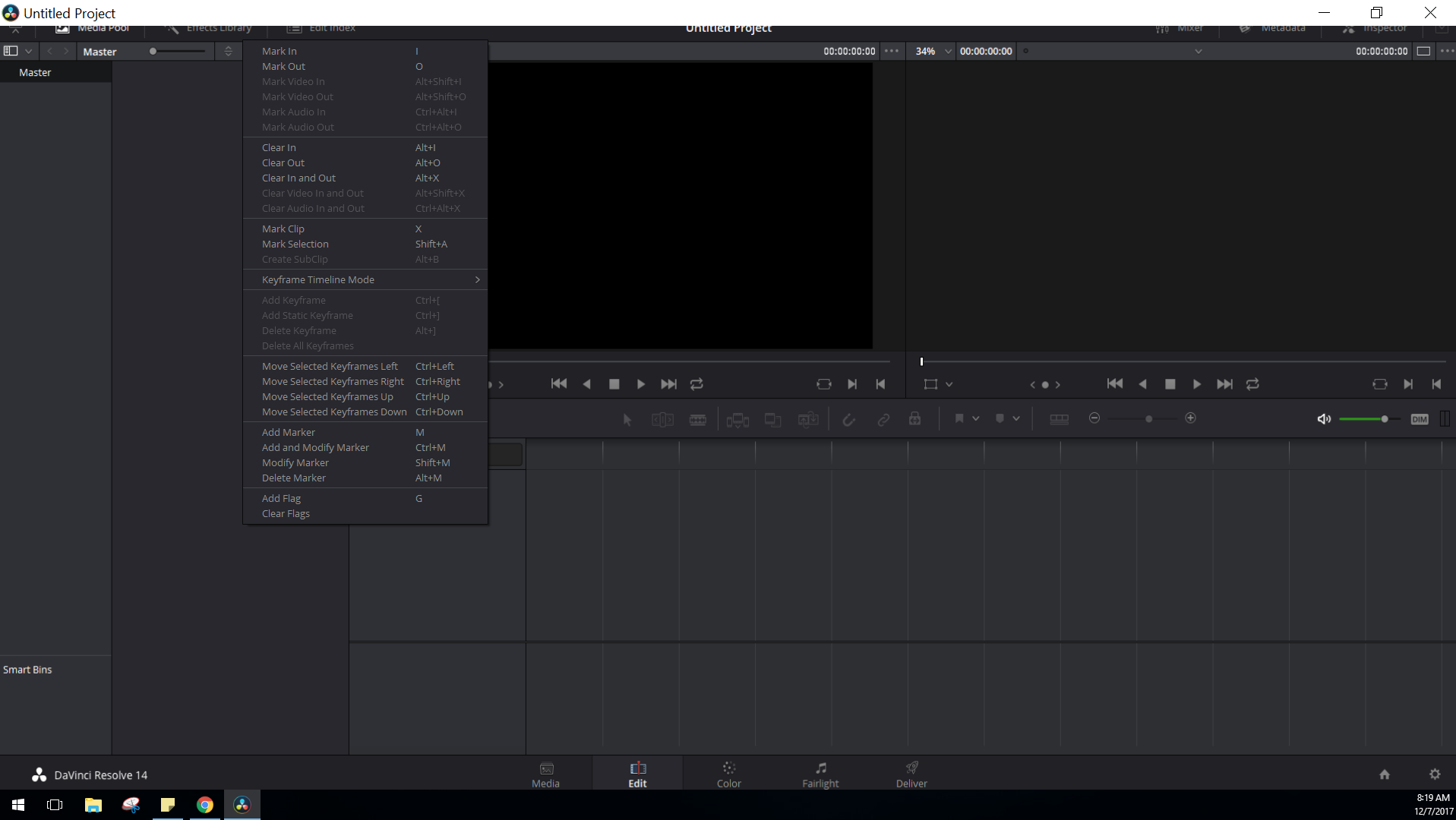Image resolution: width=1456 pixels, height=820 pixels.
Task: Click timeline view icon left of zoom-out
Action: [x=1060, y=419]
